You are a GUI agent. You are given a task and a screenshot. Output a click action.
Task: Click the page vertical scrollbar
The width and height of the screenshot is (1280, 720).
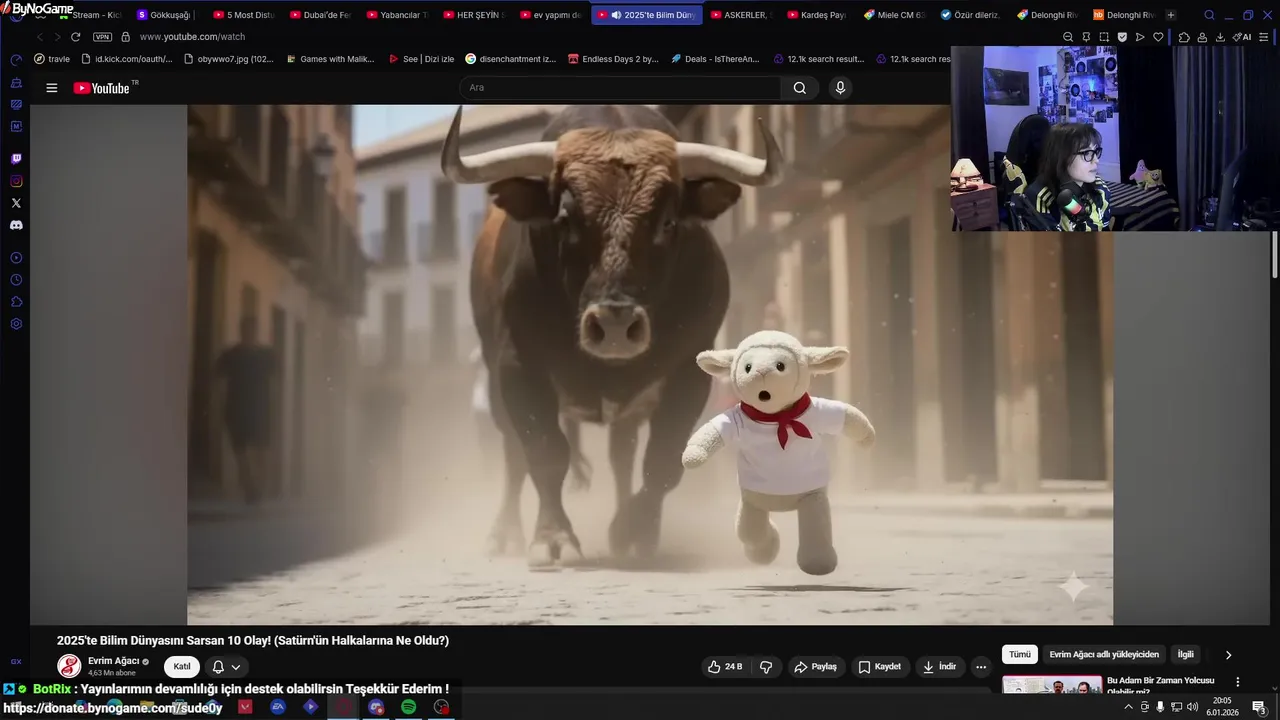(x=1275, y=255)
